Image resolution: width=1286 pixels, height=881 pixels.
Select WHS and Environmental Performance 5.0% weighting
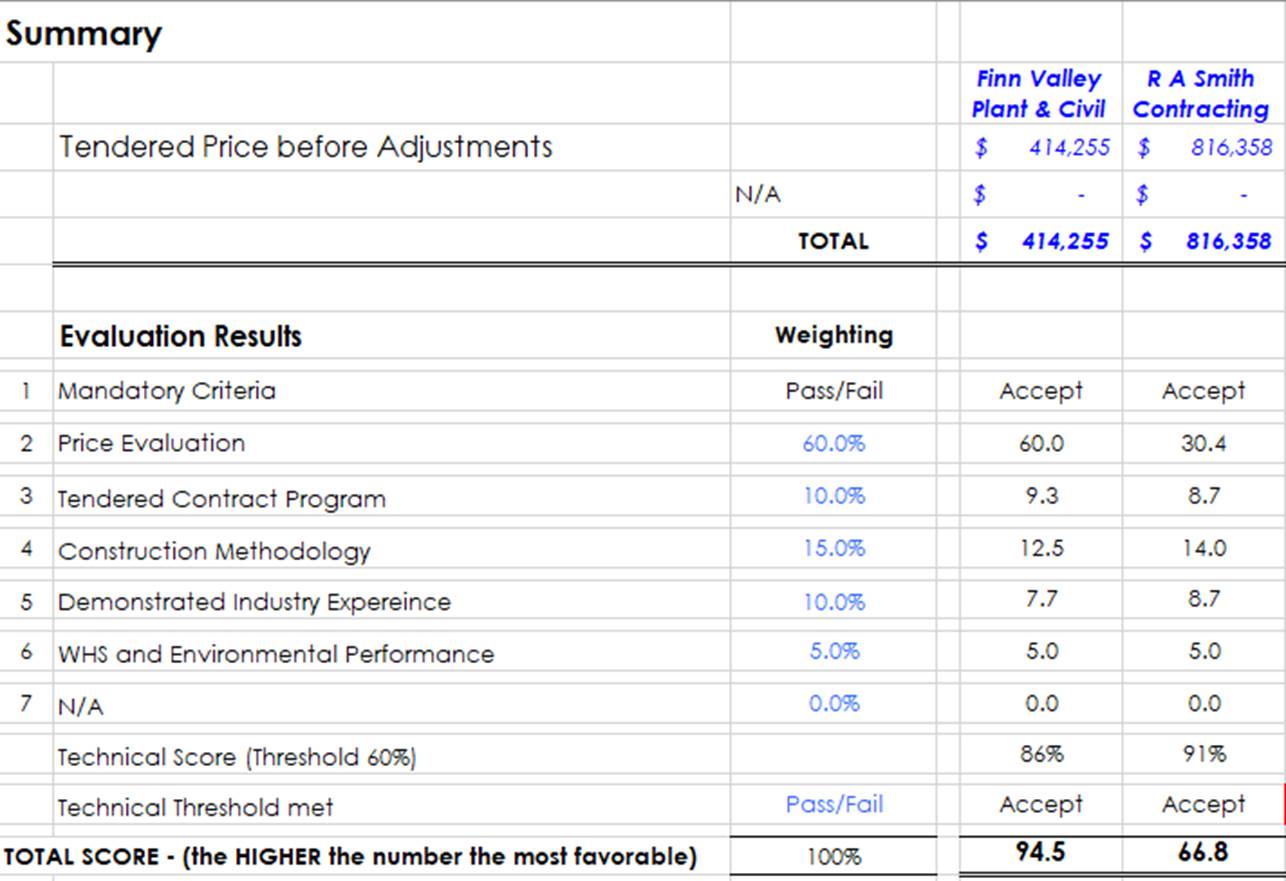[x=833, y=651]
